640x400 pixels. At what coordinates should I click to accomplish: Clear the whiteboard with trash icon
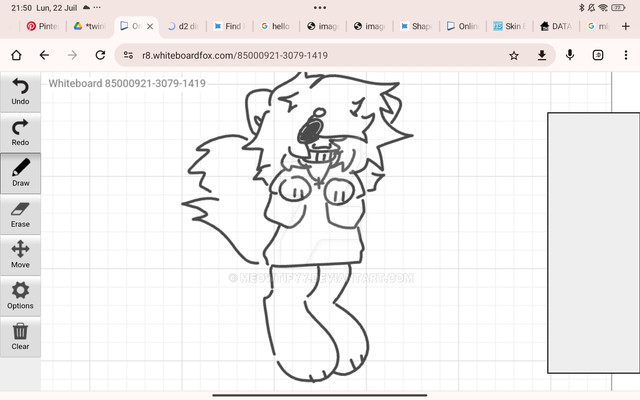click(20, 337)
